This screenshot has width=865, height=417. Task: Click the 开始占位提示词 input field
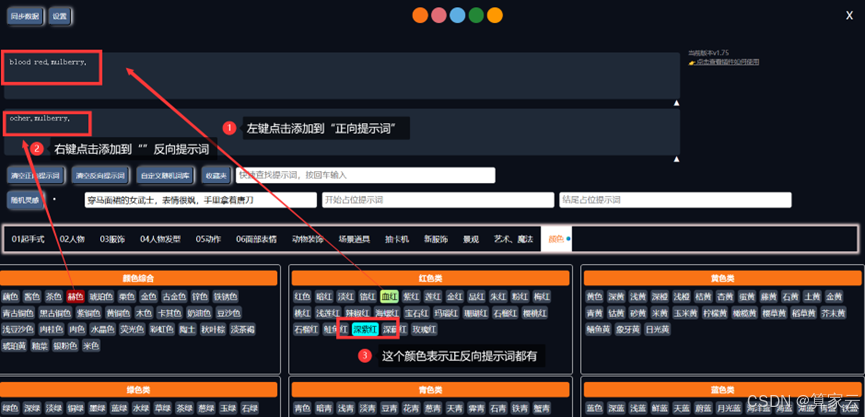438,200
